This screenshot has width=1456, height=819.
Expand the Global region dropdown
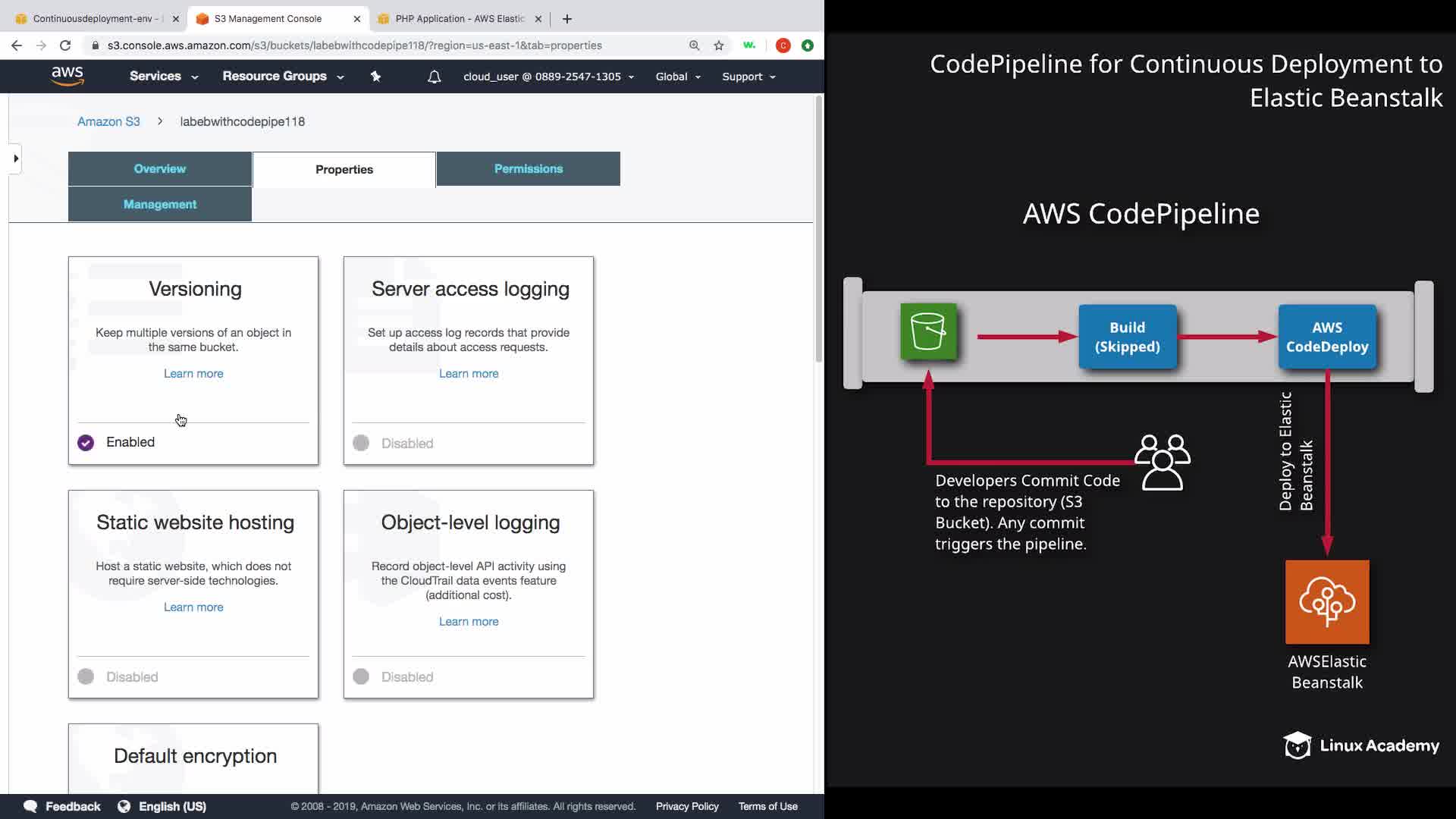tap(677, 77)
